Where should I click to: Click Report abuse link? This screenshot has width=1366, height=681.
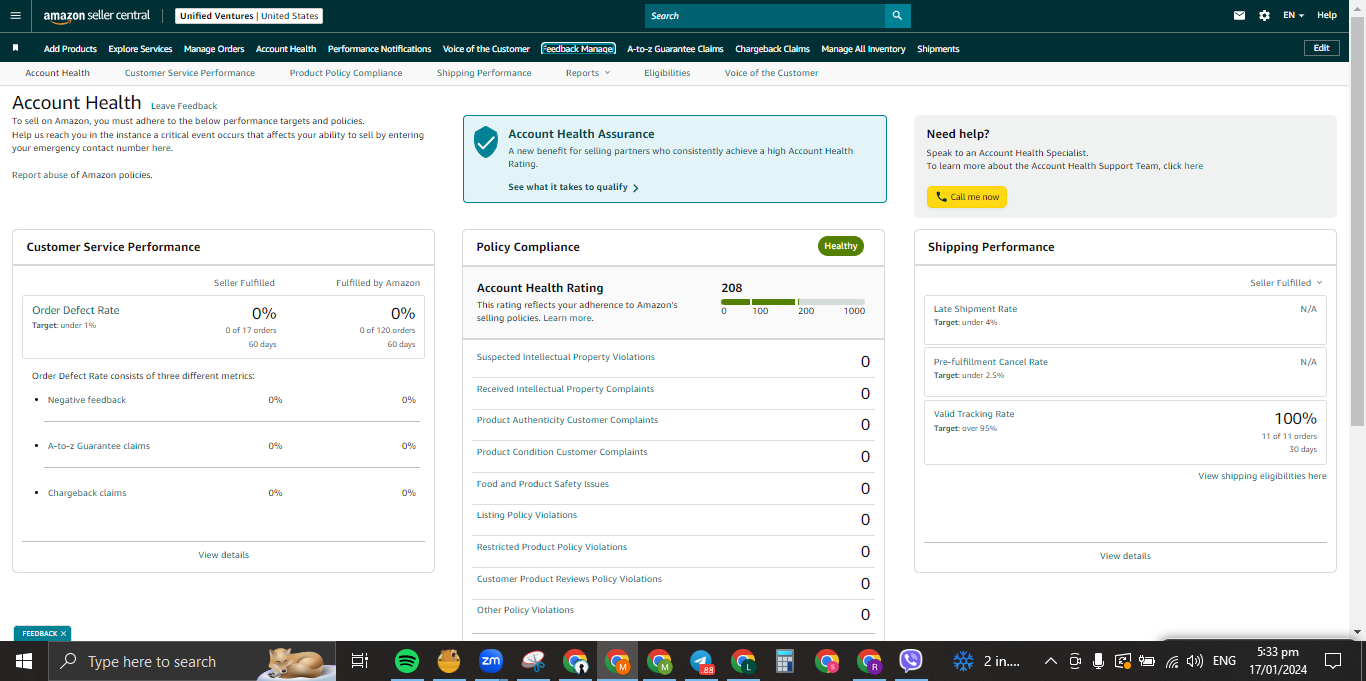[40, 175]
